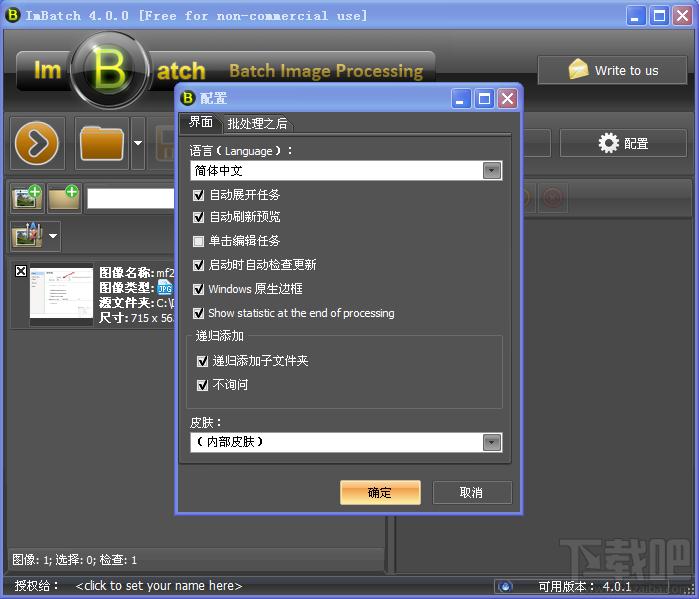Click the red icon in task toolbar
The width and height of the screenshot is (699, 599).
[553, 197]
